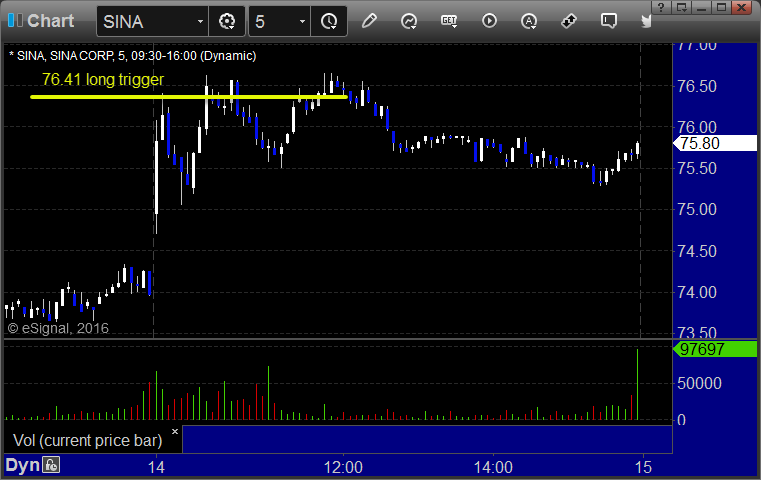Open the studies chart-line icon

click(x=409, y=21)
